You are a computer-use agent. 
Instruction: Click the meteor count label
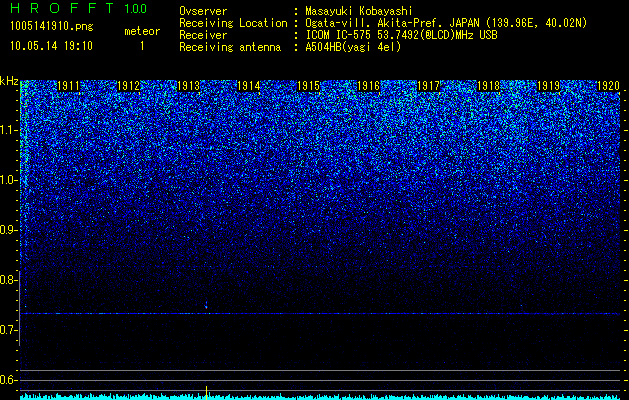point(142,31)
